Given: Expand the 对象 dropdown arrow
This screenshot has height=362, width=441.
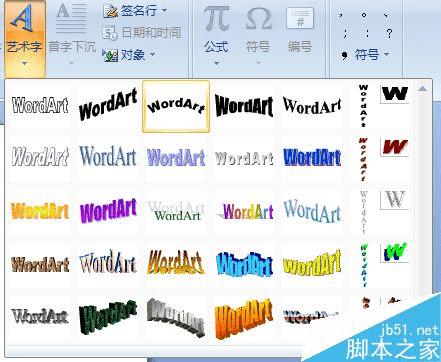Looking at the screenshot, I should [x=152, y=54].
